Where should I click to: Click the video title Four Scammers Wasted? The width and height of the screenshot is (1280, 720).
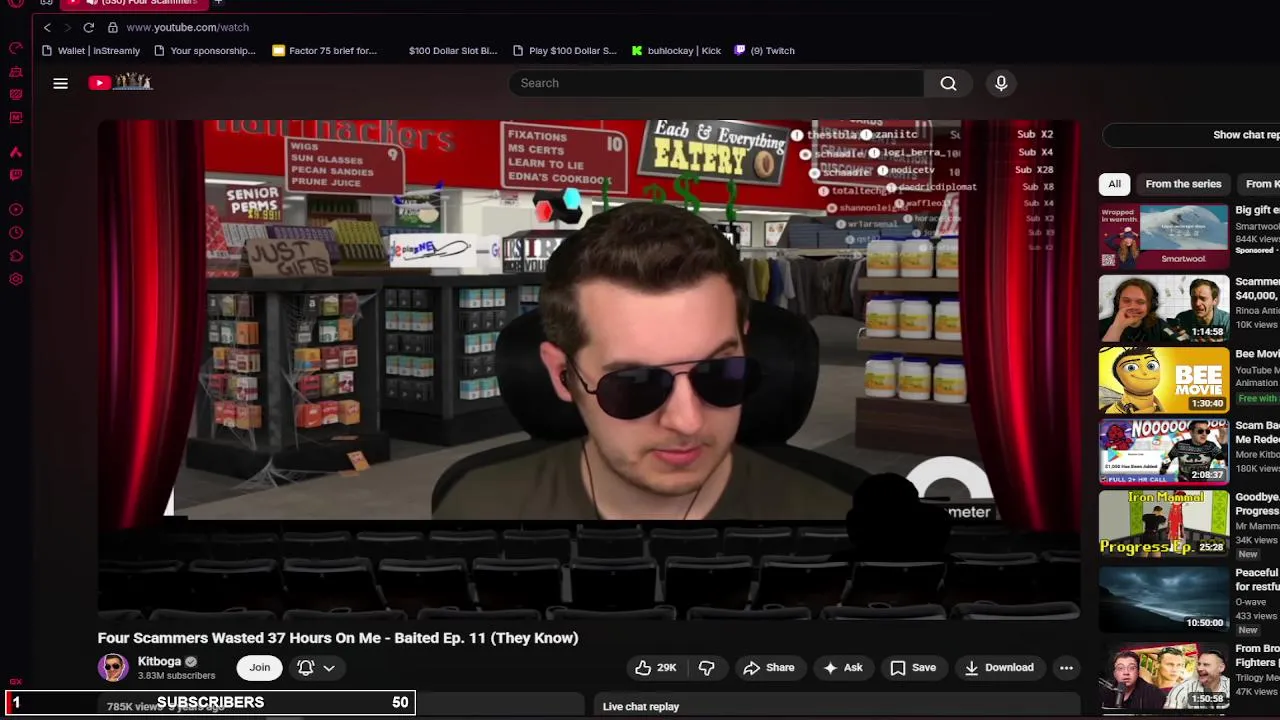coord(338,638)
